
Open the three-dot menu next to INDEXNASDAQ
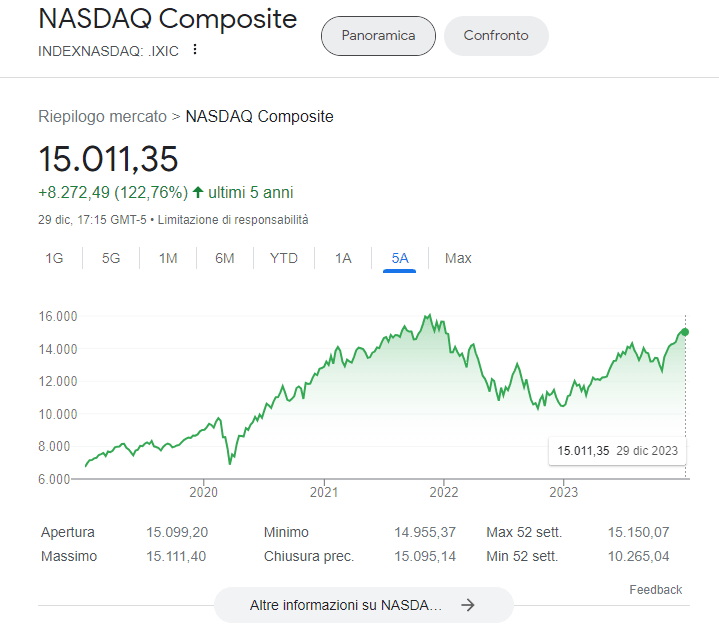tap(195, 50)
